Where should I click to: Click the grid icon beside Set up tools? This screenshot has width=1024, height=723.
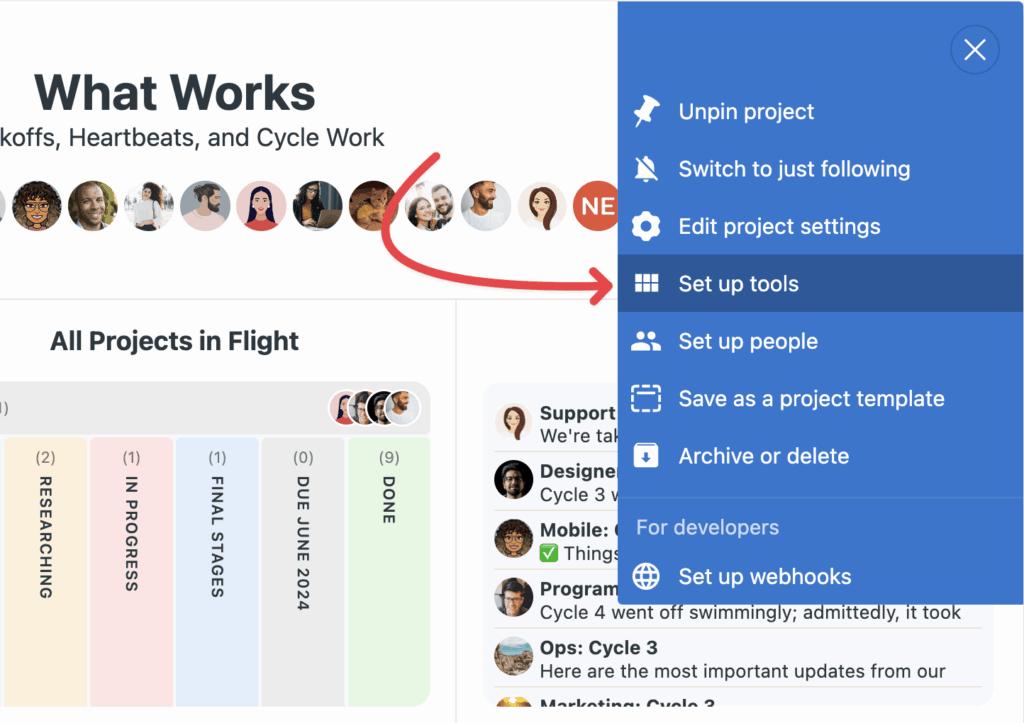tap(647, 284)
